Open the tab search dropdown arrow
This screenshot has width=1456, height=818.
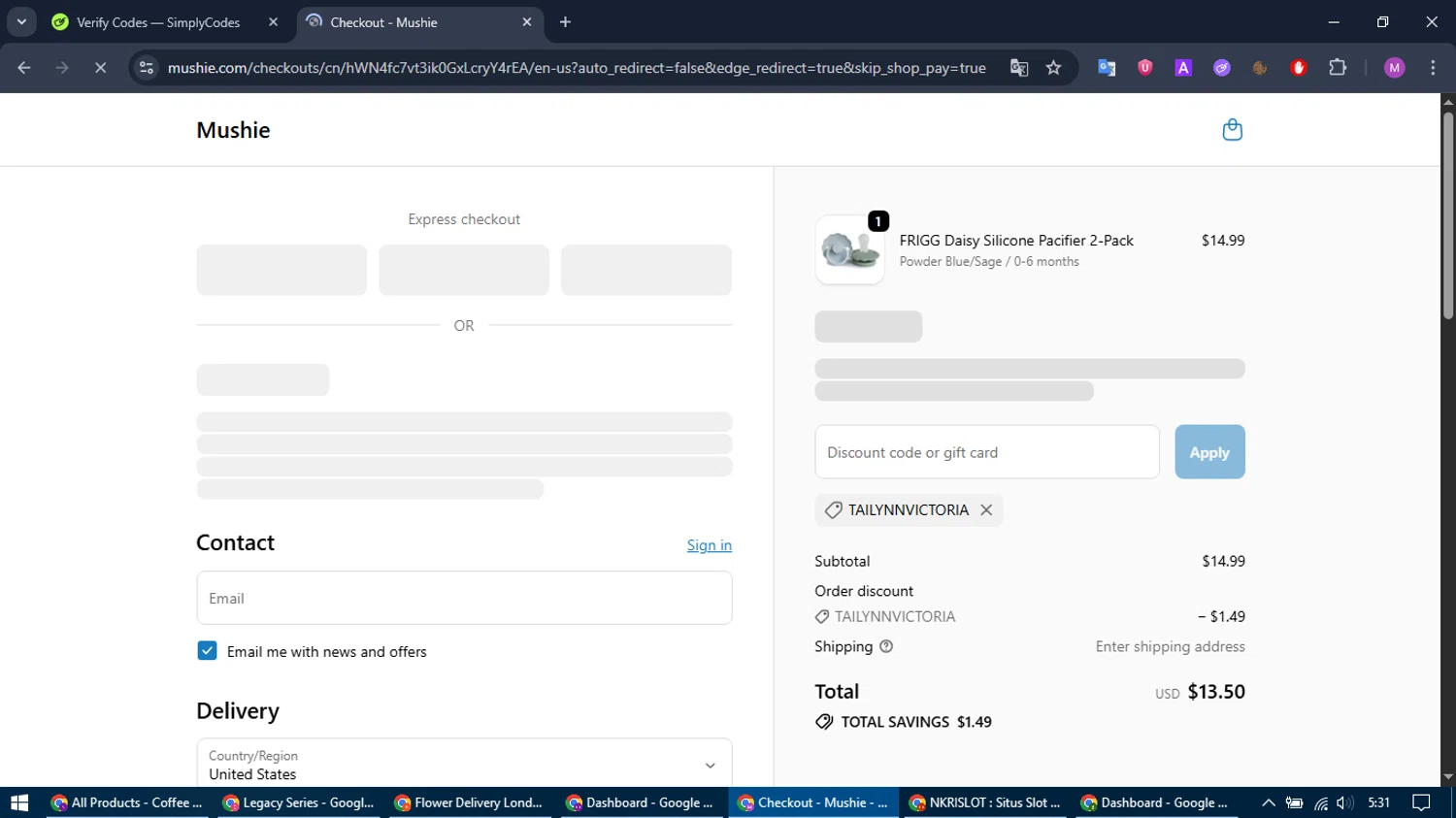click(21, 22)
